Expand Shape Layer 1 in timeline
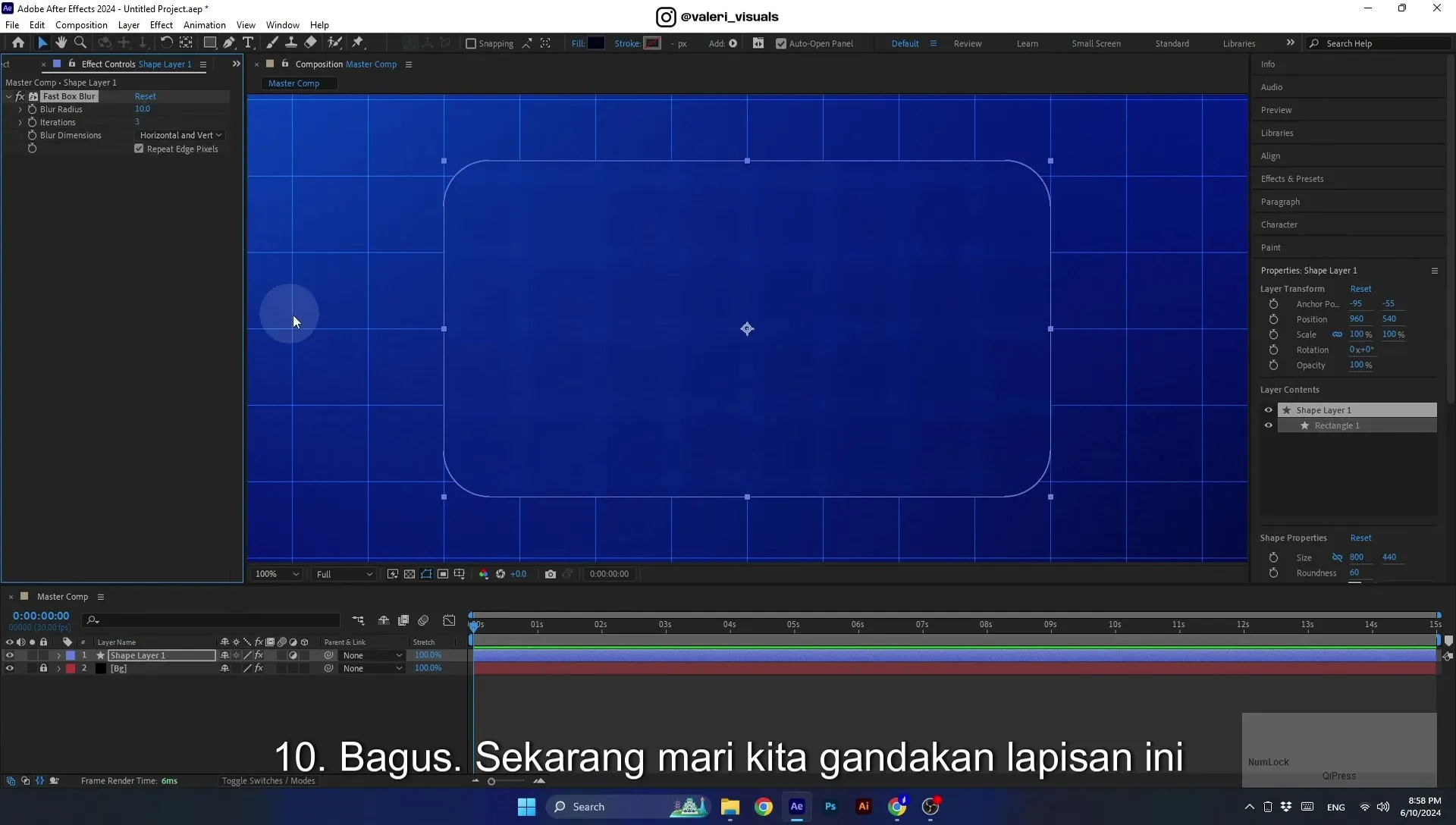The width and height of the screenshot is (1456, 825). [58, 656]
